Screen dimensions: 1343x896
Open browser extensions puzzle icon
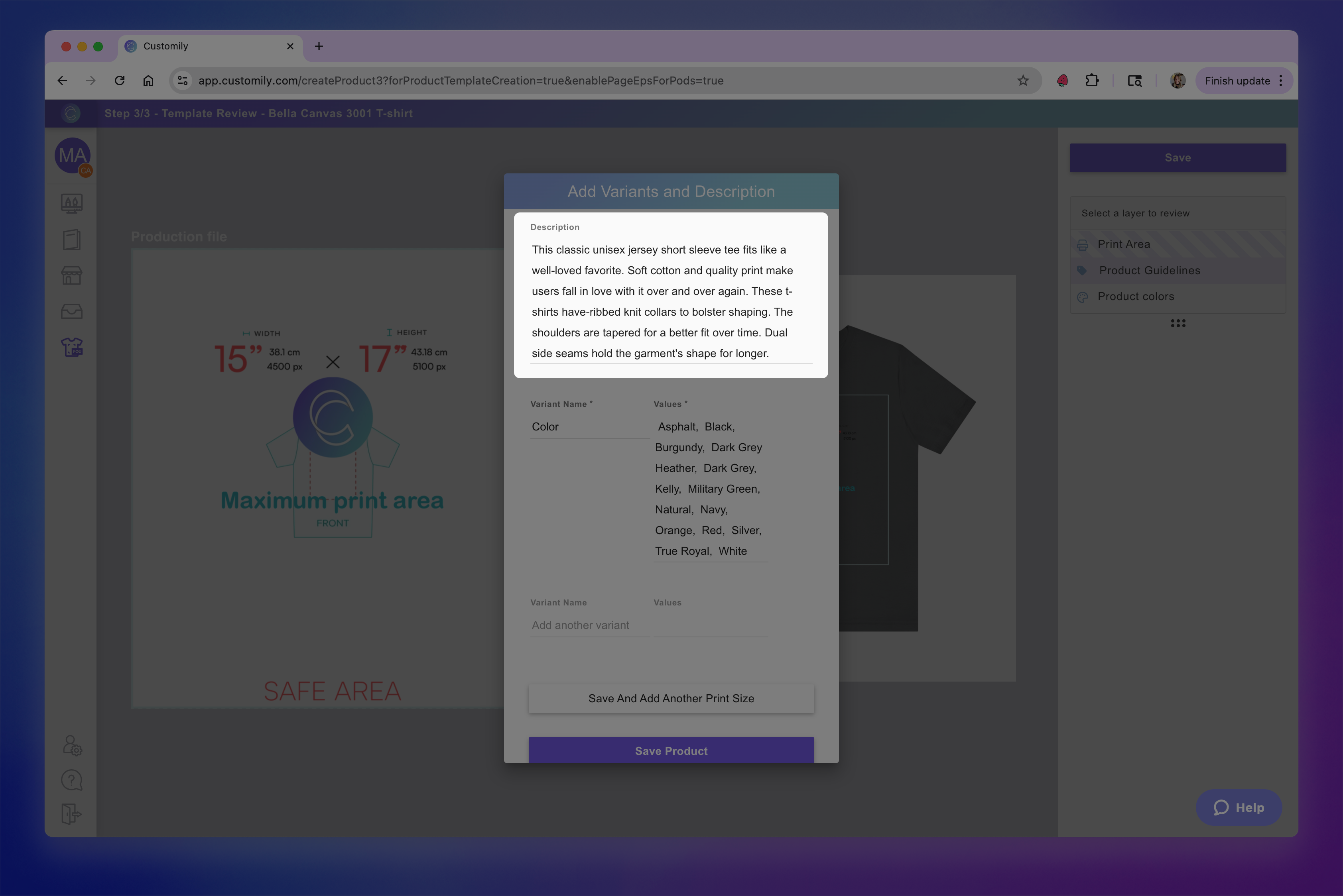(1092, 81)
